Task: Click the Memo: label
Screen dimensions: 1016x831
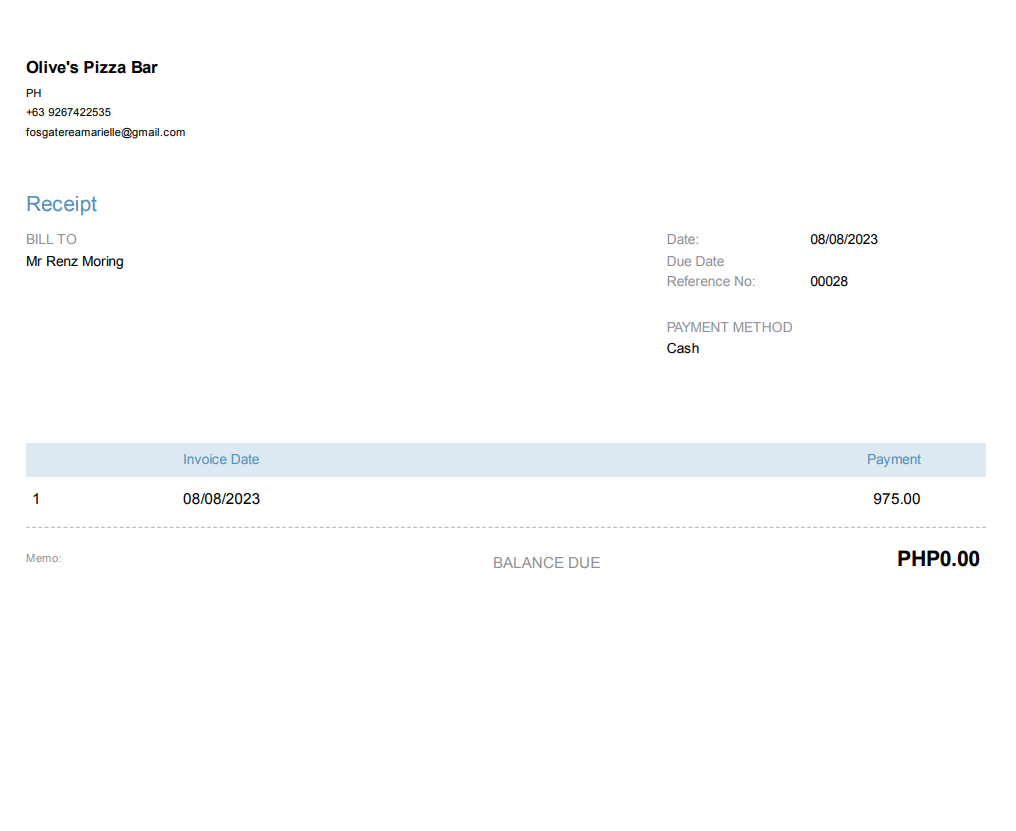Action: point(43,558)
